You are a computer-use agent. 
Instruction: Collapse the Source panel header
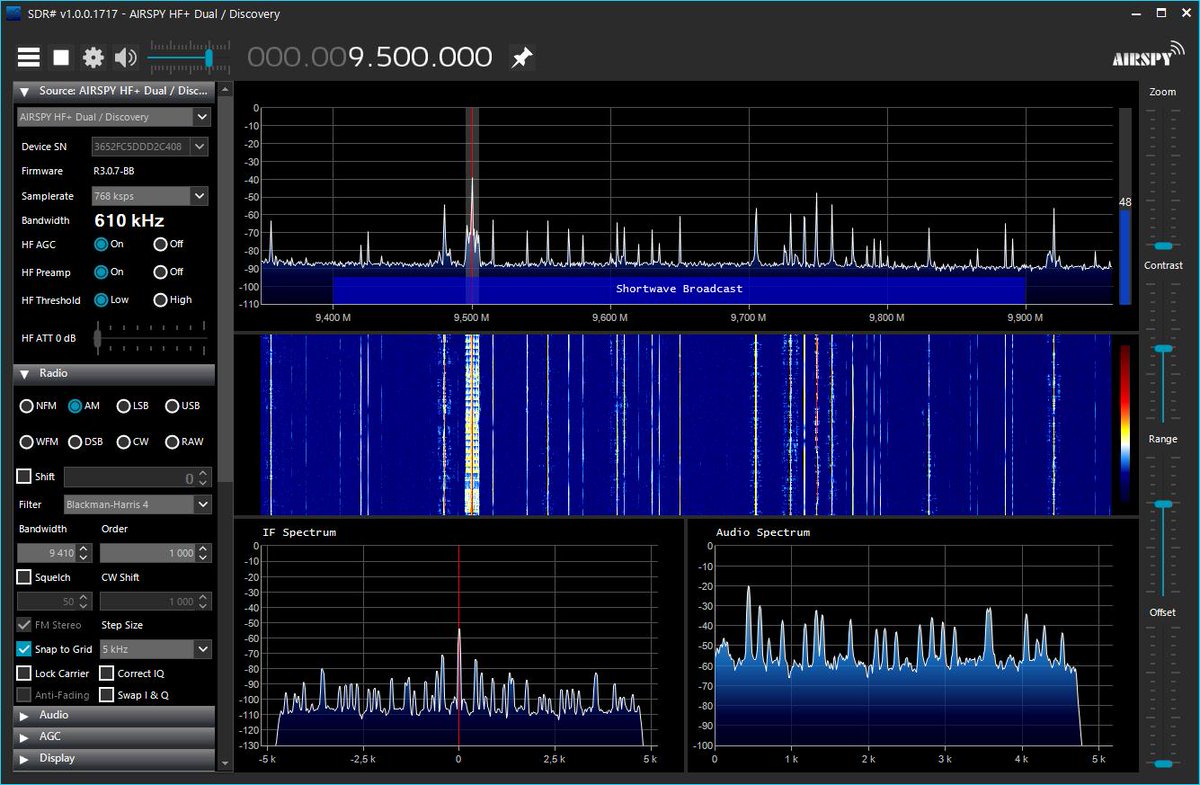point(114,91)
